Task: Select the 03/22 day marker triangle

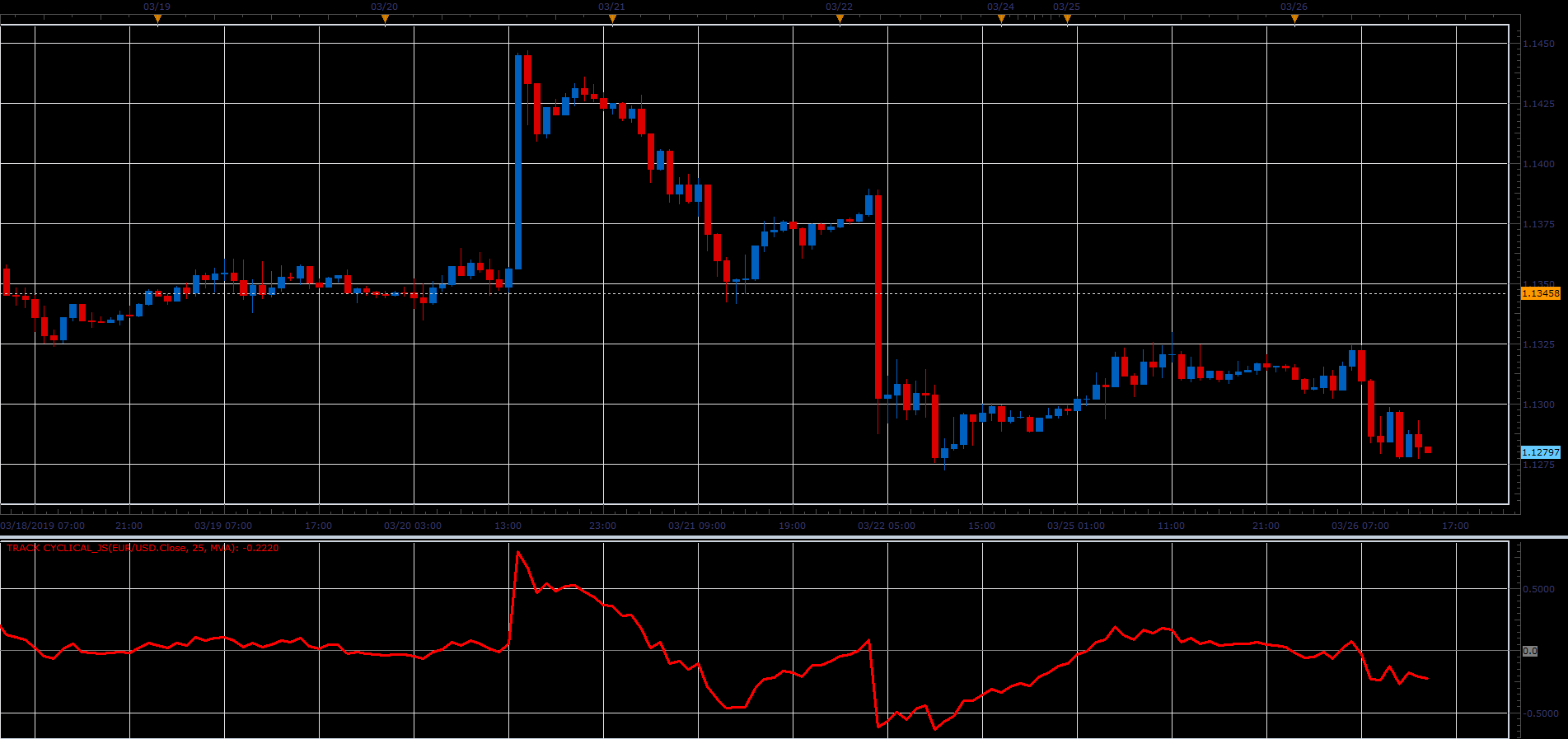Action: (840, 18)
